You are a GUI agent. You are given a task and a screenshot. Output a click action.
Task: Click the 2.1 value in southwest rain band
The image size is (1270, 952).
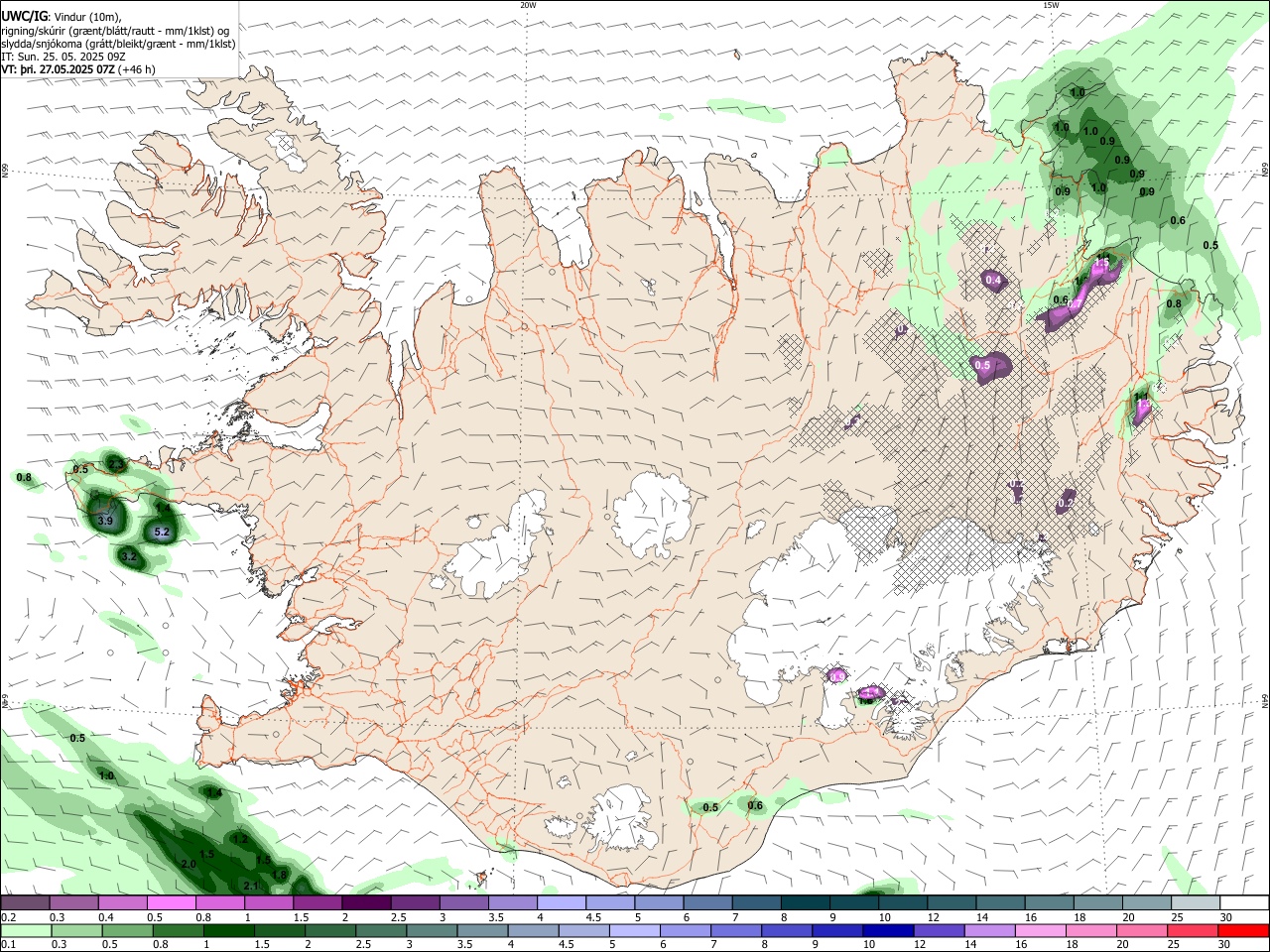[251, 887]
